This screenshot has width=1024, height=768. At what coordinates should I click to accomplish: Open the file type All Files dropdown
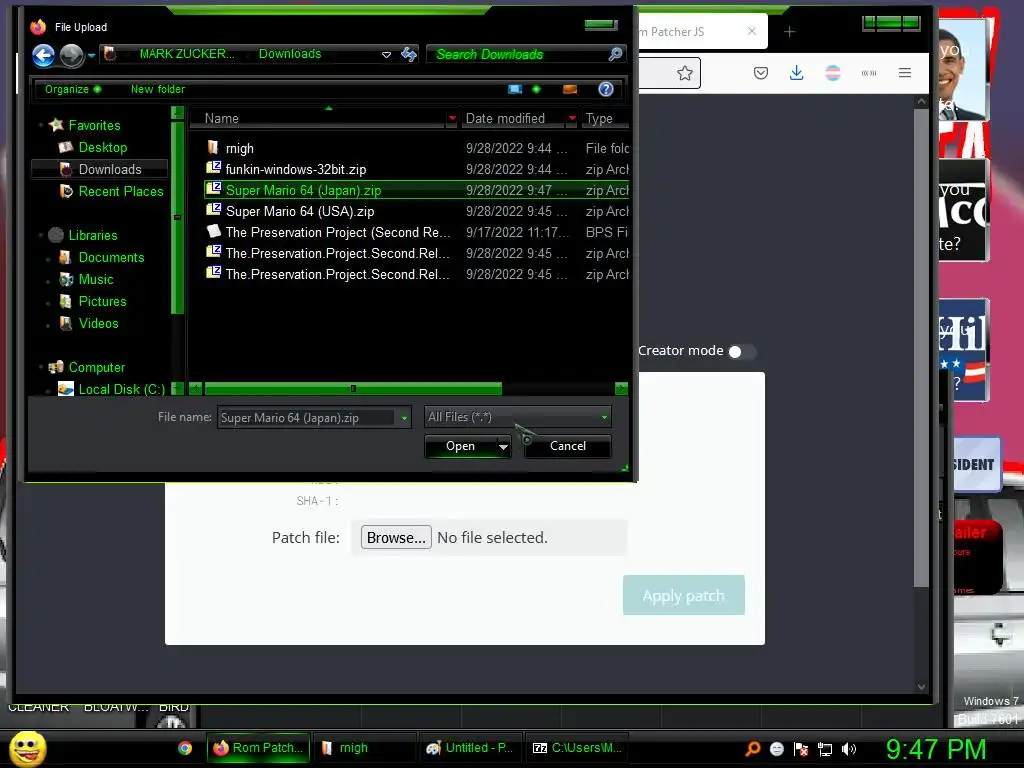click(x=518, y=417)
